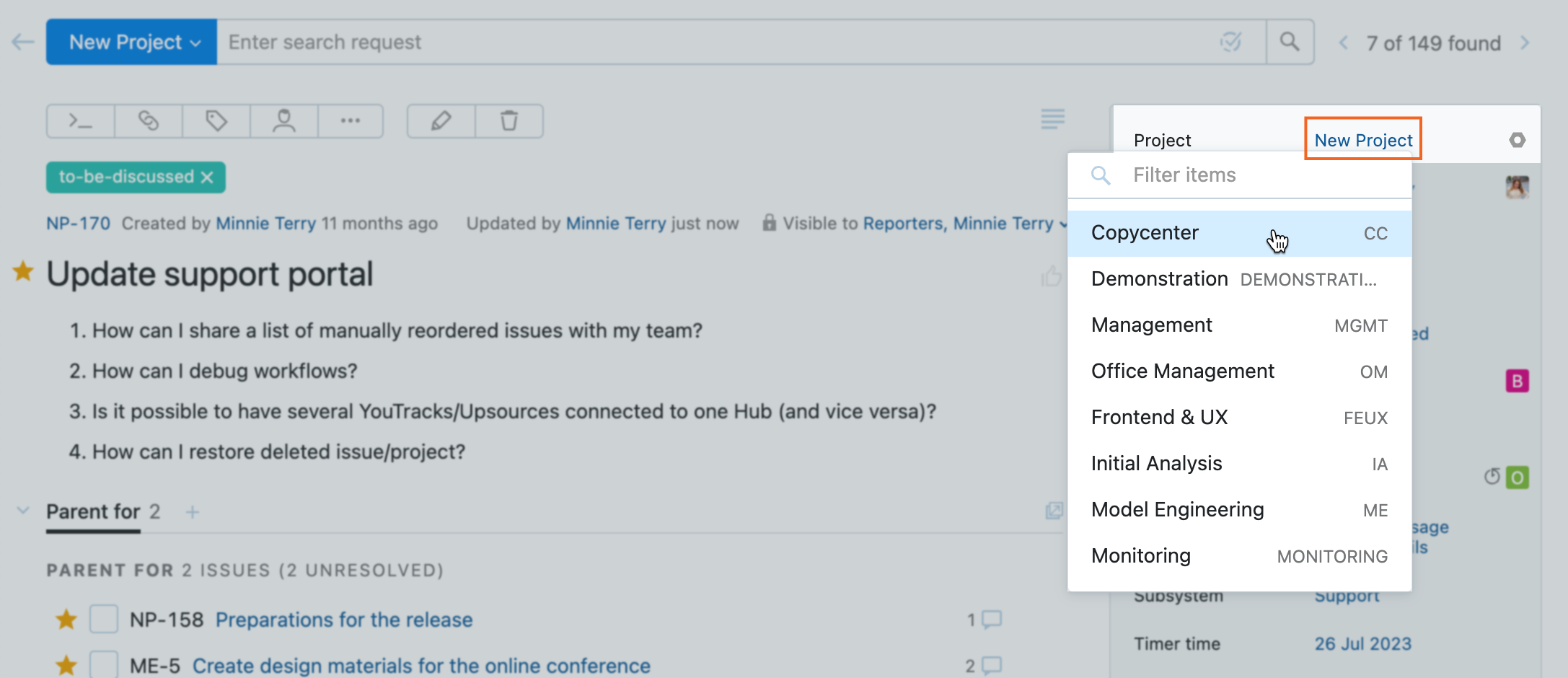Open the New Project dropdown in the toolbar

pyautogui.click(x=131, y=41)
